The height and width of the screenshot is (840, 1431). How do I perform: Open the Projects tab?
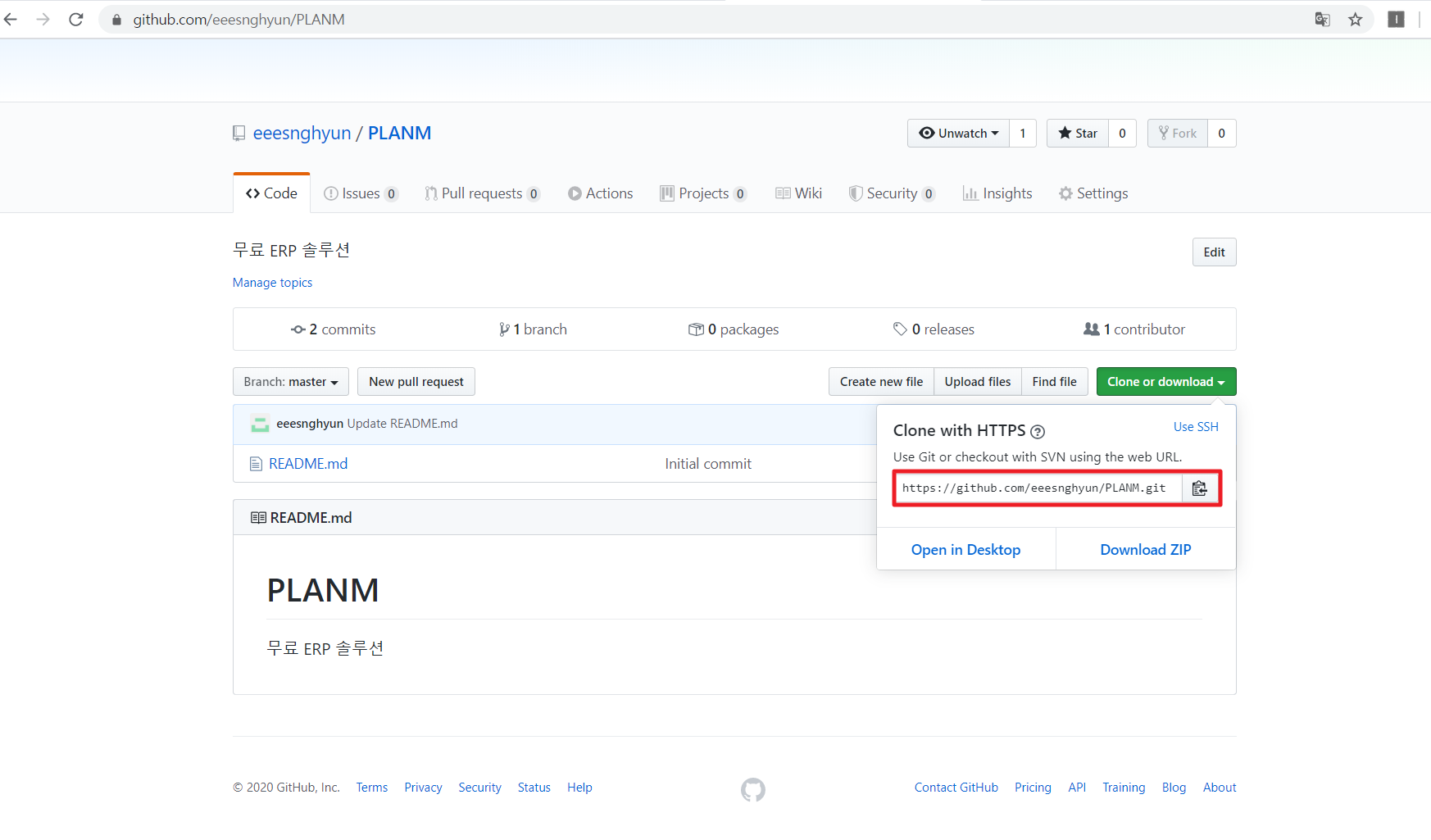point(703,193)
